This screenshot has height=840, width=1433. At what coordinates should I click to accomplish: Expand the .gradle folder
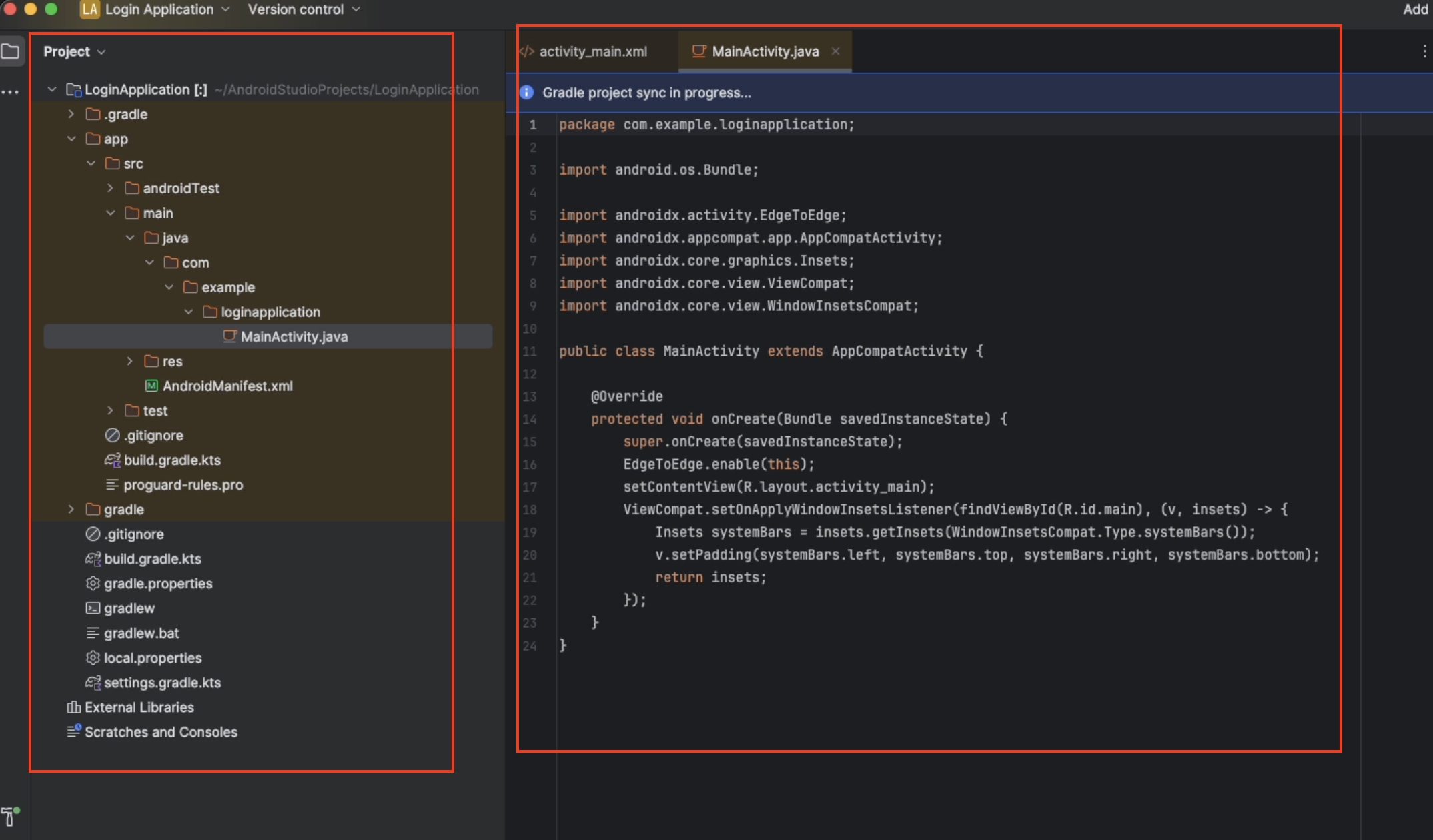tap(71, 114)
